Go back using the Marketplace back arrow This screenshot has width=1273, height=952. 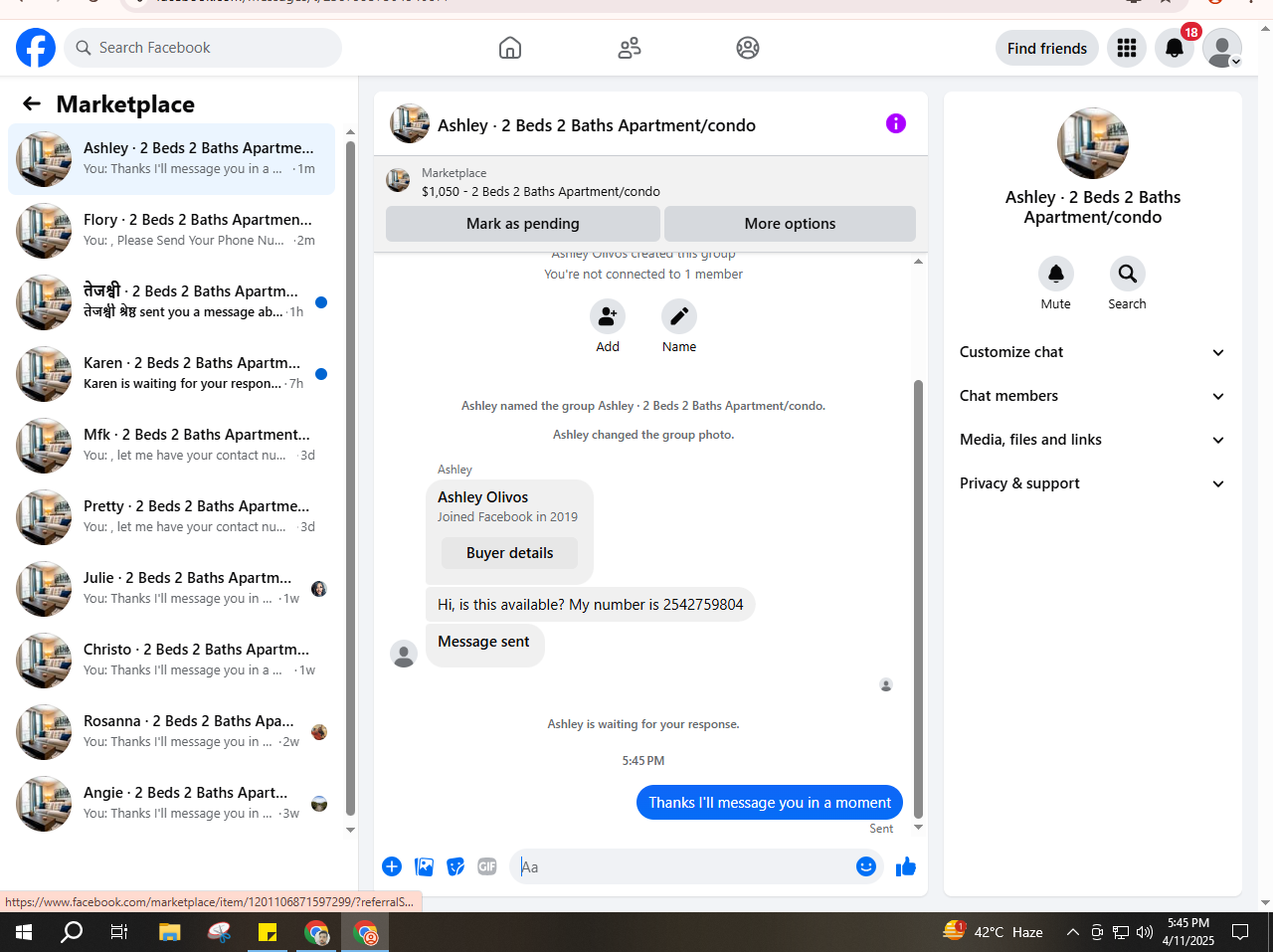(32, 103)
